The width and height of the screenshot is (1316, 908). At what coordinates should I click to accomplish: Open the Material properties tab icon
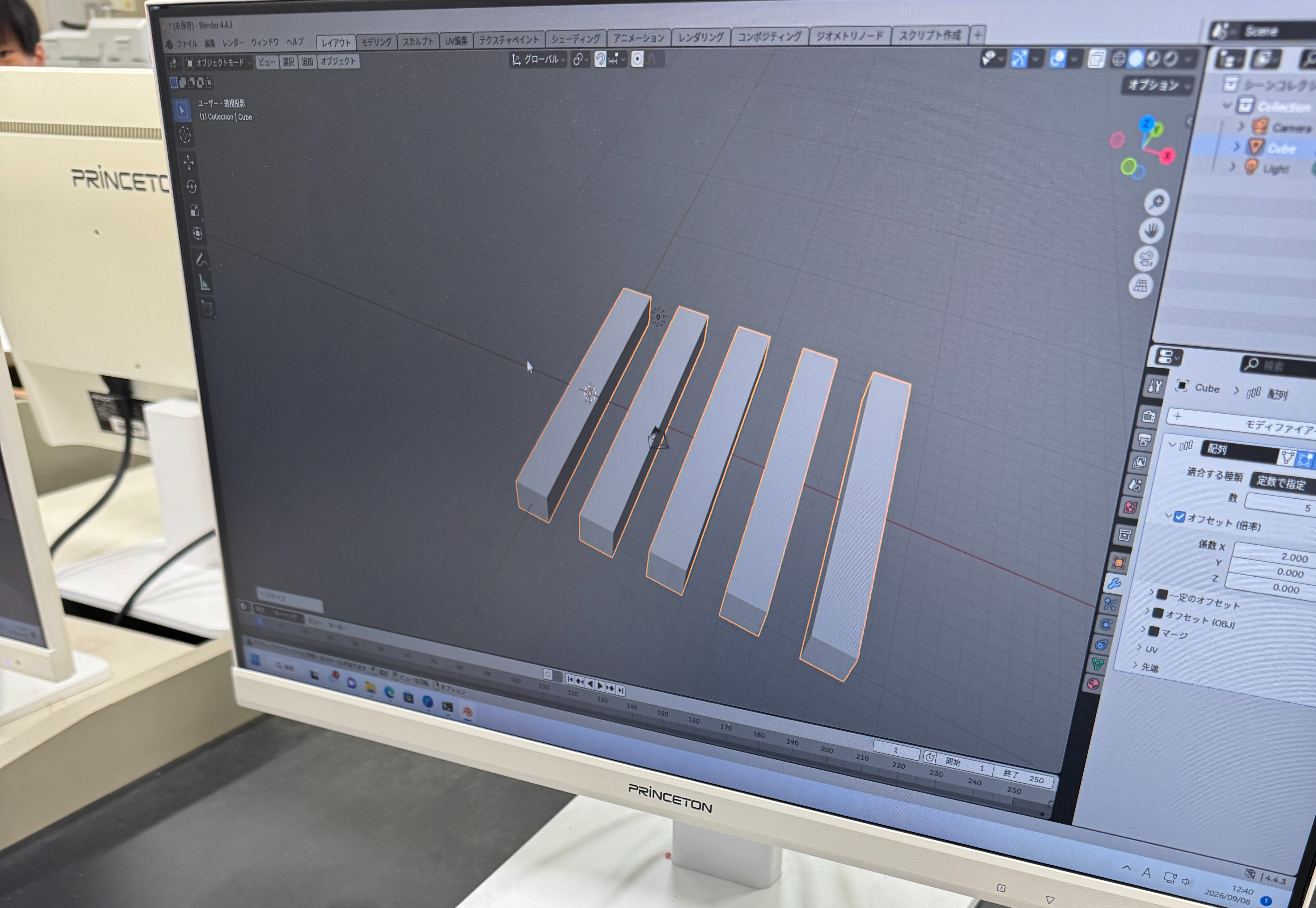click(x=1093, y=684)
